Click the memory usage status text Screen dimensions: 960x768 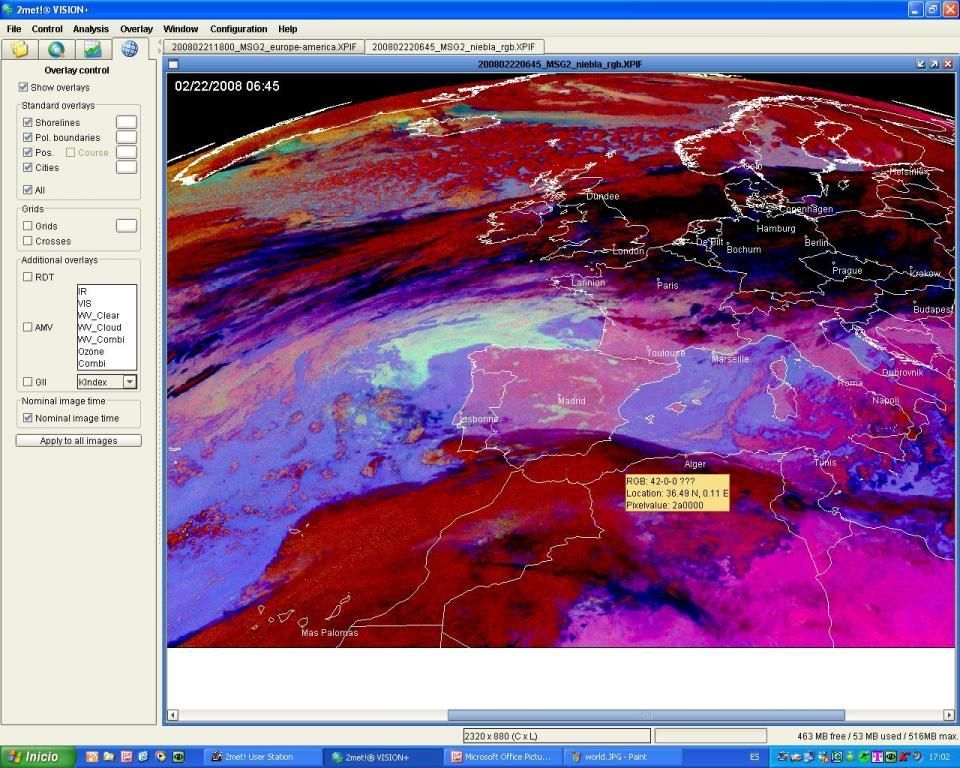pos(877,736)
